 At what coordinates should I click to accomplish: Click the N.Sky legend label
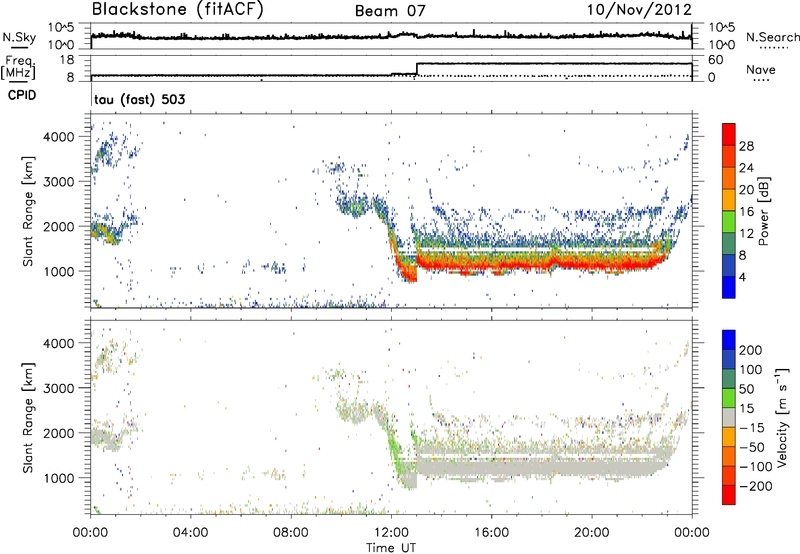[19, 37]
